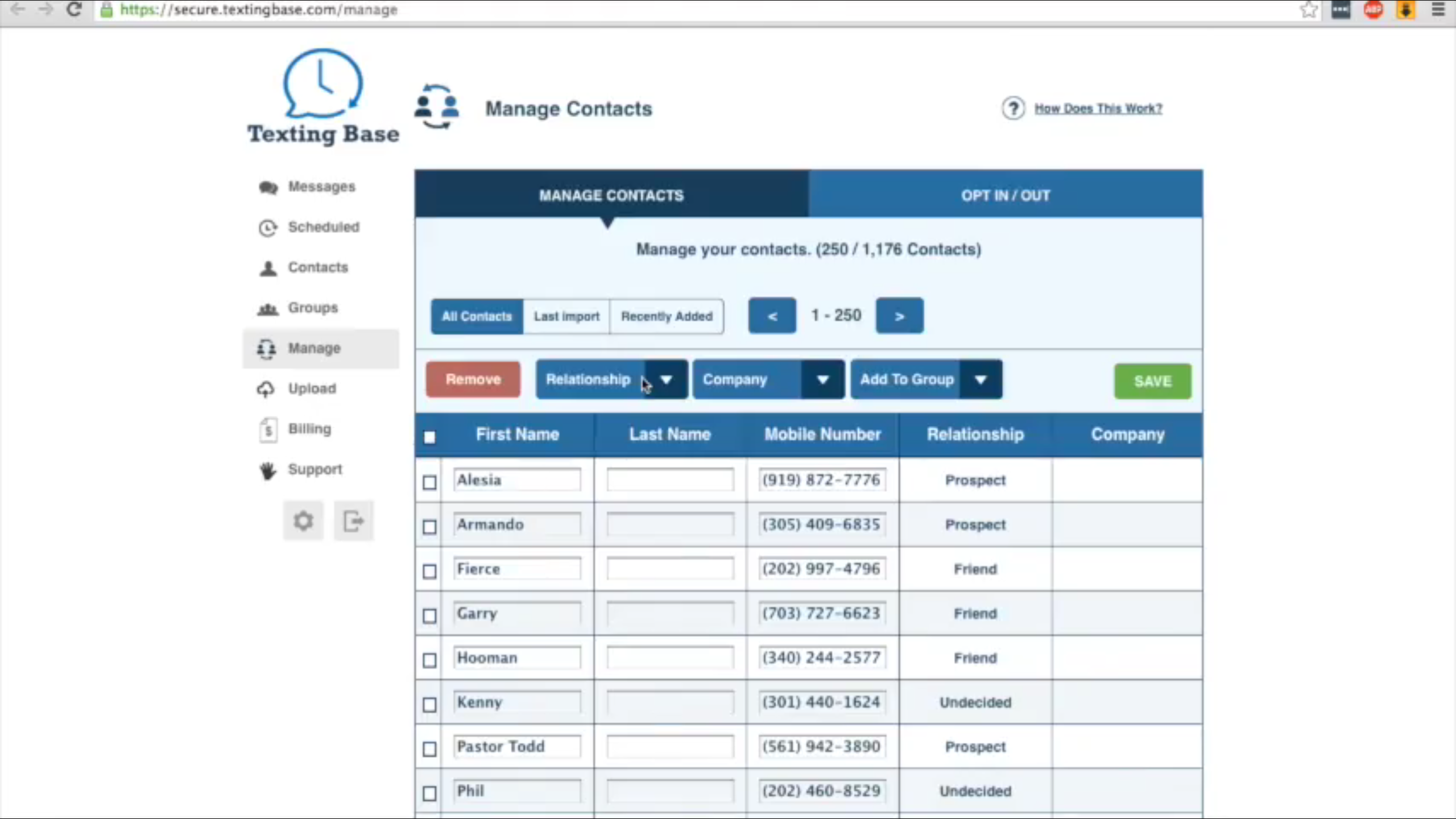Select the checkbox next to Kenny
Image resolution: width=1456 pixels, height=819 pixels.
coord(429,705)
